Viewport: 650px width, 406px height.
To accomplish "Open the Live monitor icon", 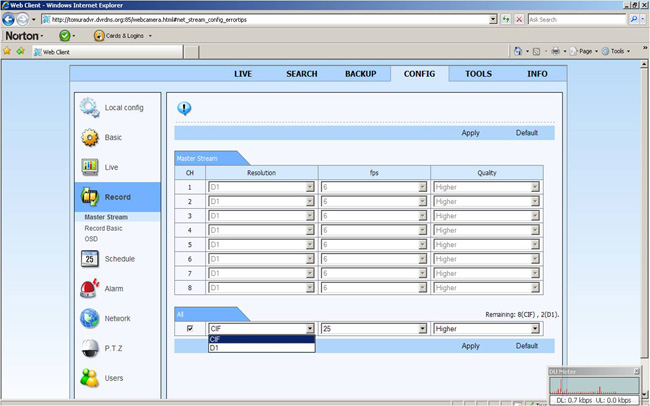I will coord(90,167).
